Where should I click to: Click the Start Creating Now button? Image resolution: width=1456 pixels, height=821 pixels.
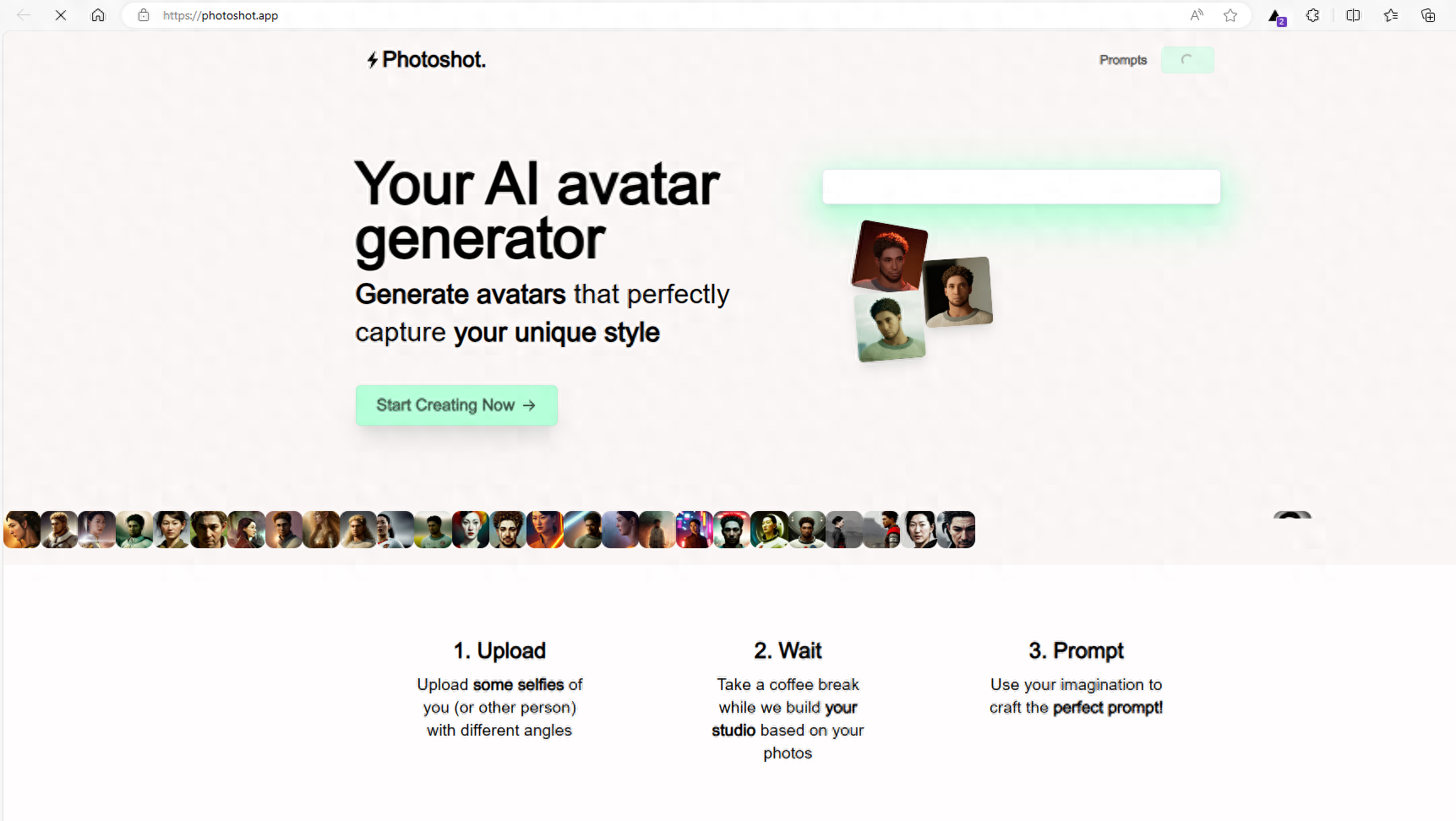click(x=456, y=405)
